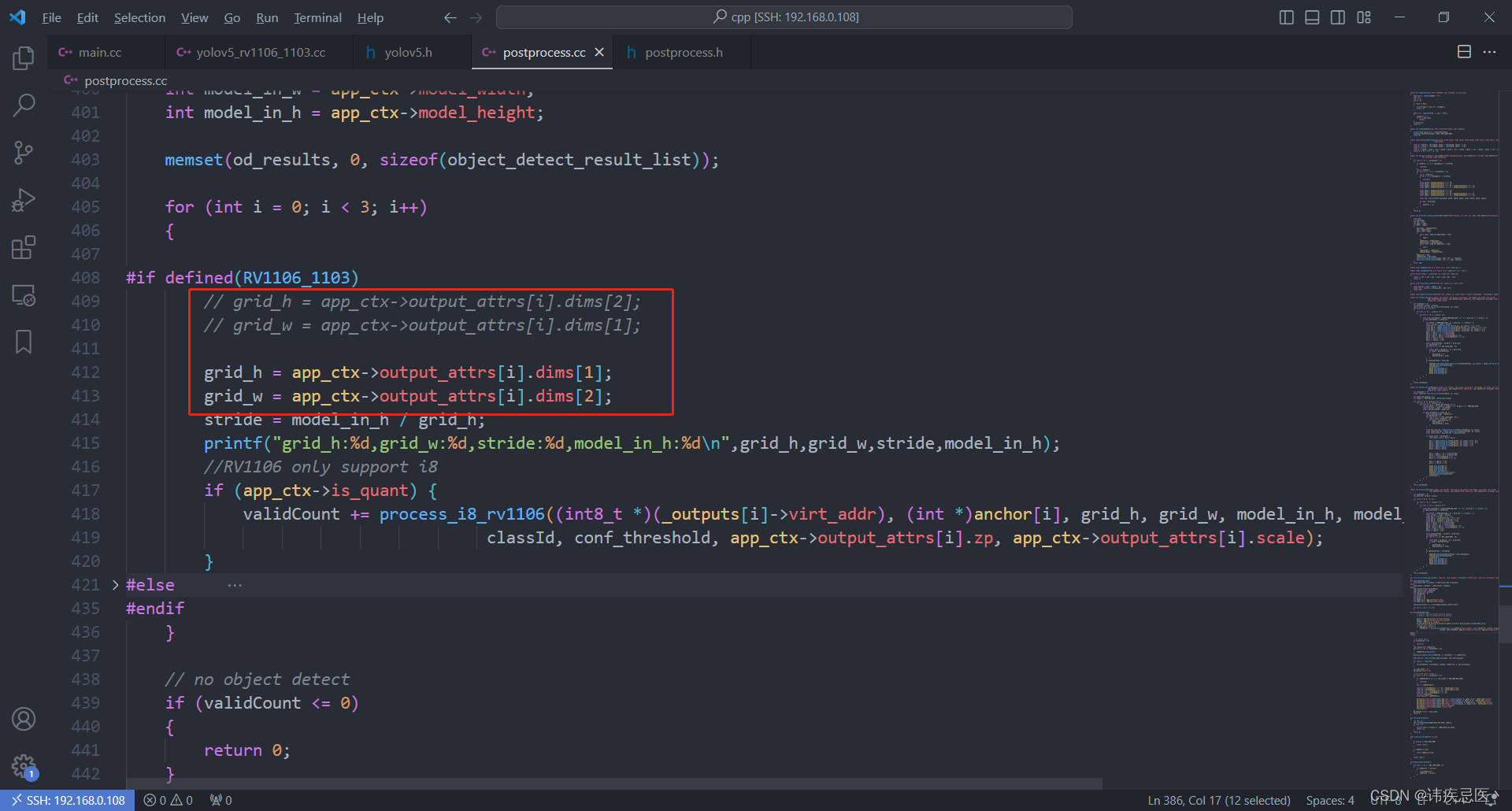Toggle Secondary Side Bar layout button
Image resolution: width=1512 pixels, height=811 pixels.
click(1338, 17)
